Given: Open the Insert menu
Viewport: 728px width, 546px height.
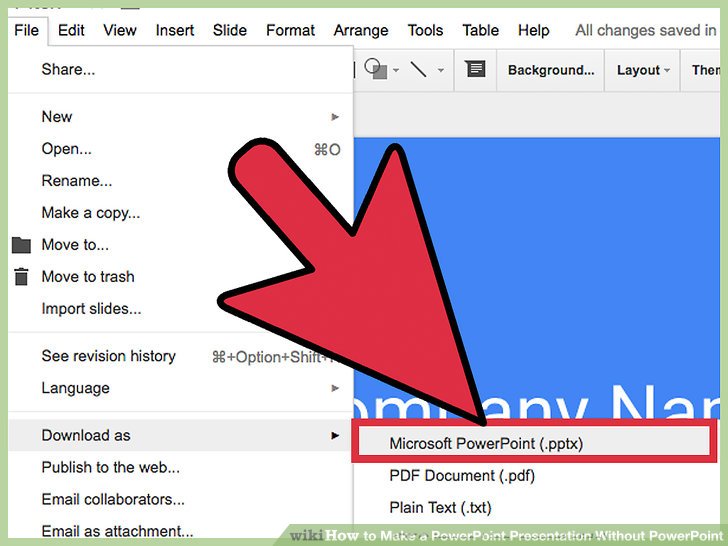Looking at the screenshot, I should point(175,31).
